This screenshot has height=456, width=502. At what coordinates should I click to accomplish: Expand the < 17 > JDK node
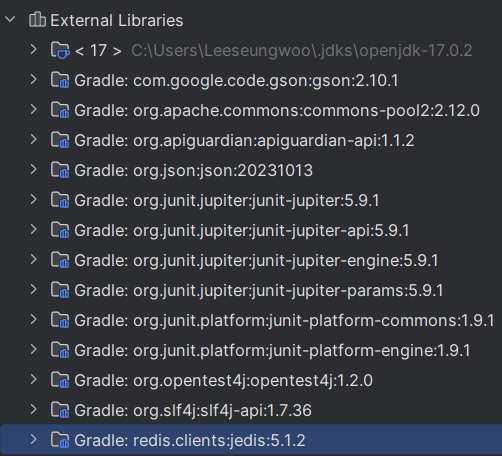33,50
